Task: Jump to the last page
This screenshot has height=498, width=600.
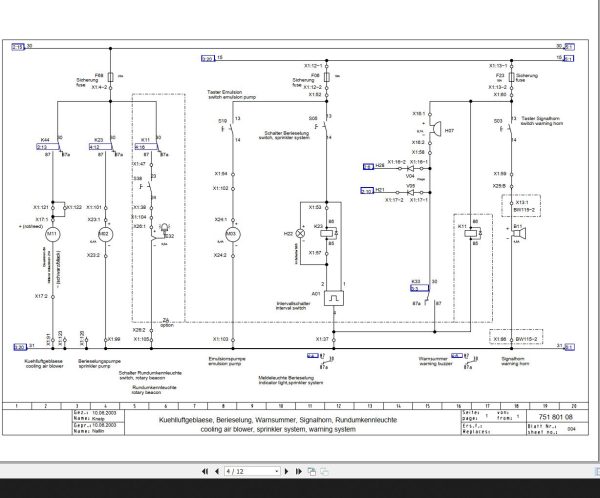Action: 298,471
